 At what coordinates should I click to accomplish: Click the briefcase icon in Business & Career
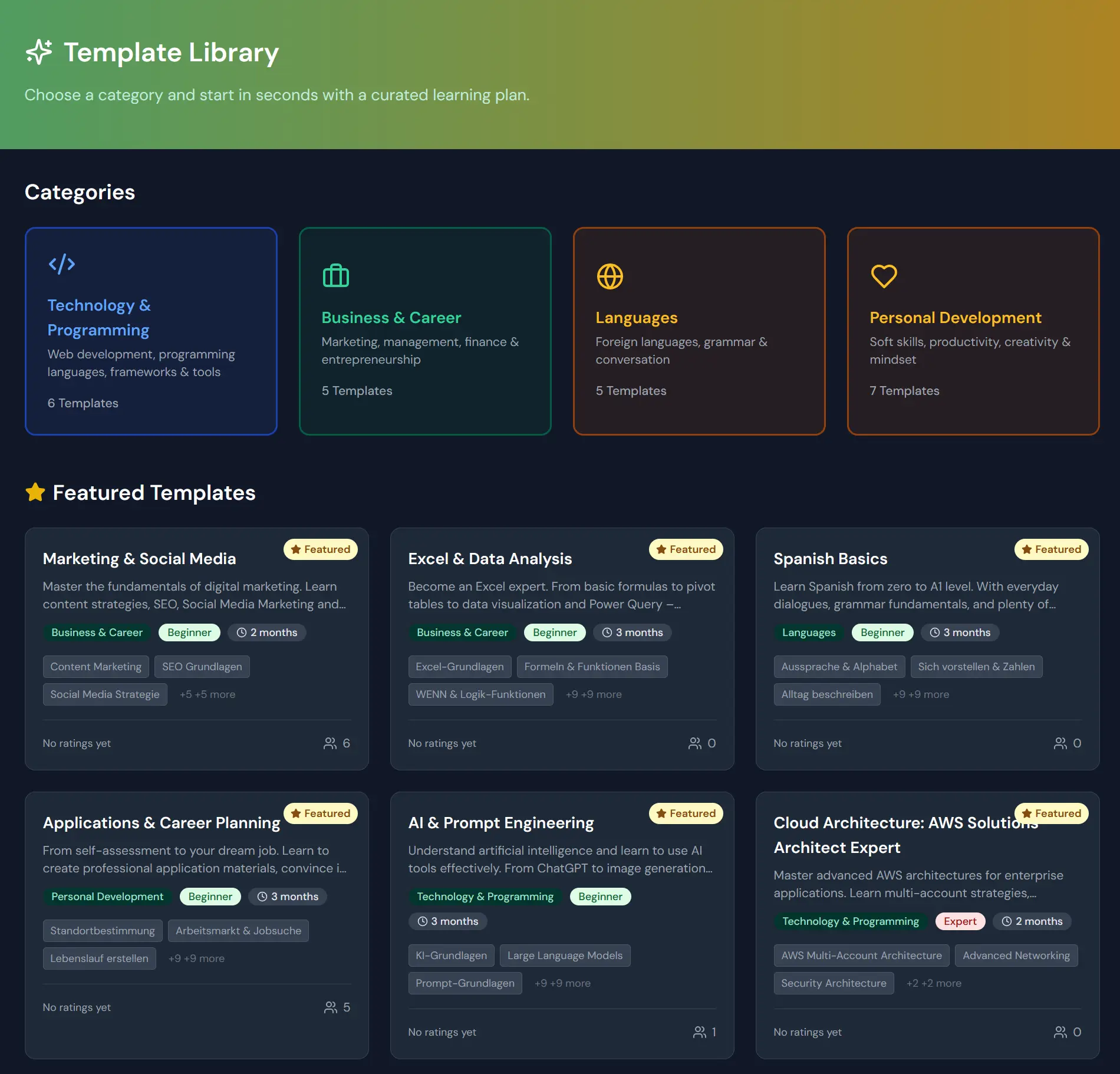335,276
